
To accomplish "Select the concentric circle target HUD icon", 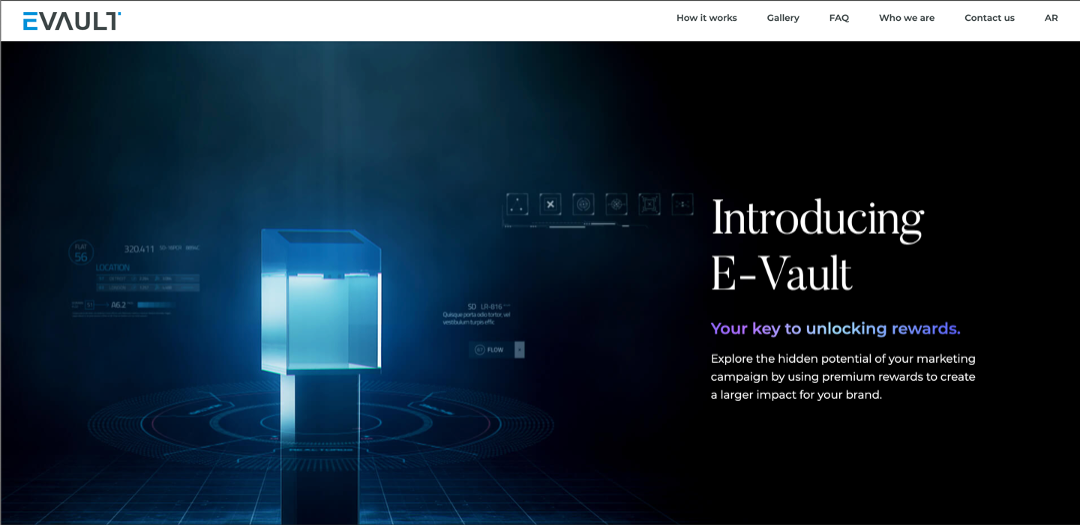I will (584, 204).
